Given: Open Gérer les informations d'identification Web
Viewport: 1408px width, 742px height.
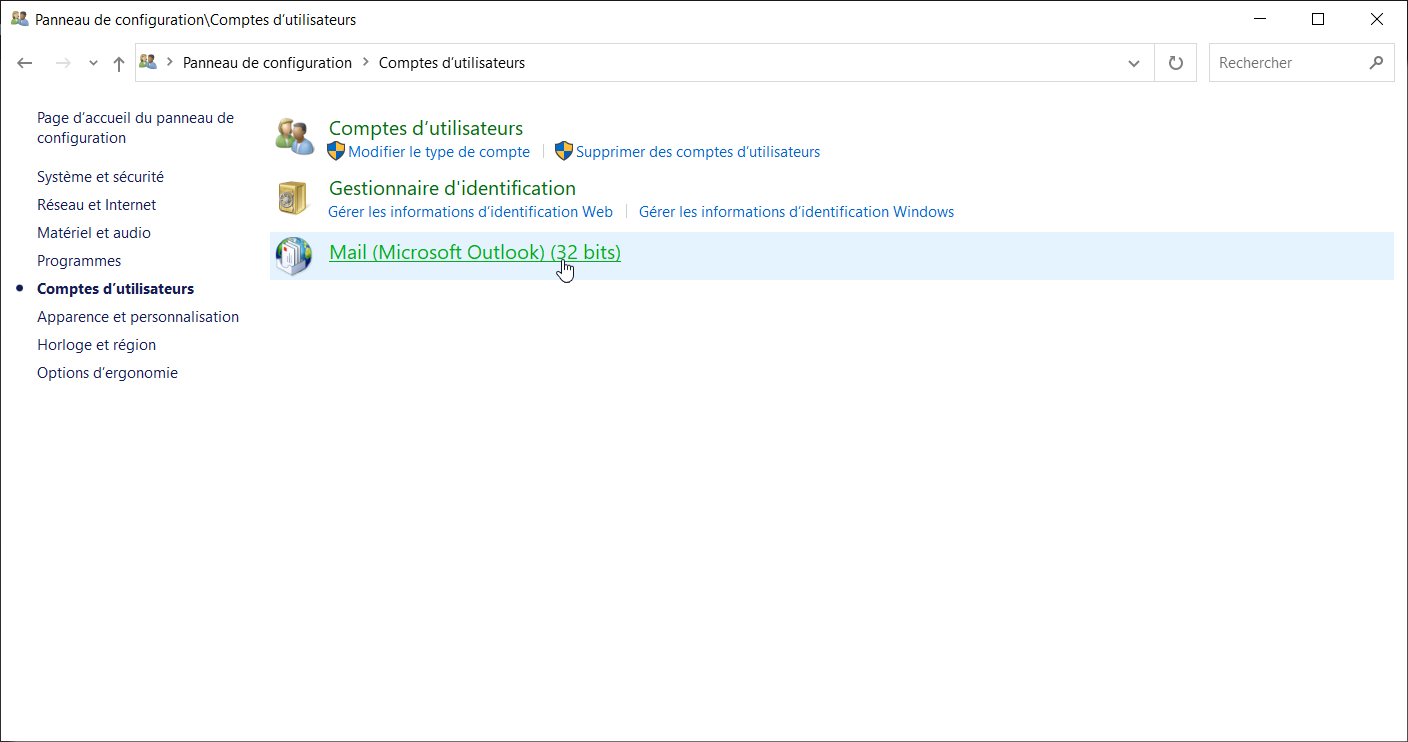Looking at the screenshot, I should point(470,212).
